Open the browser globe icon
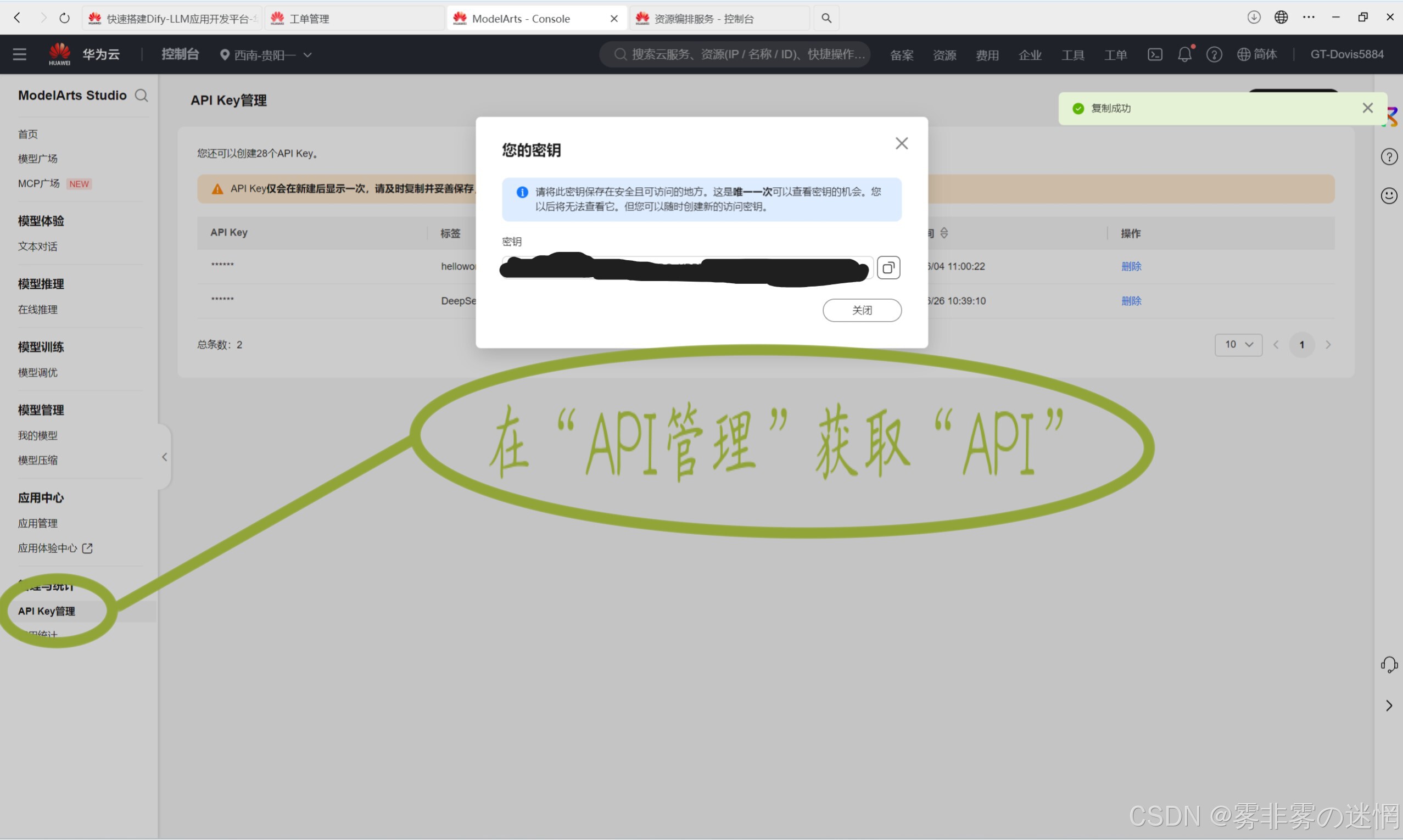 pyautogui.click(x=1281, y=17)
